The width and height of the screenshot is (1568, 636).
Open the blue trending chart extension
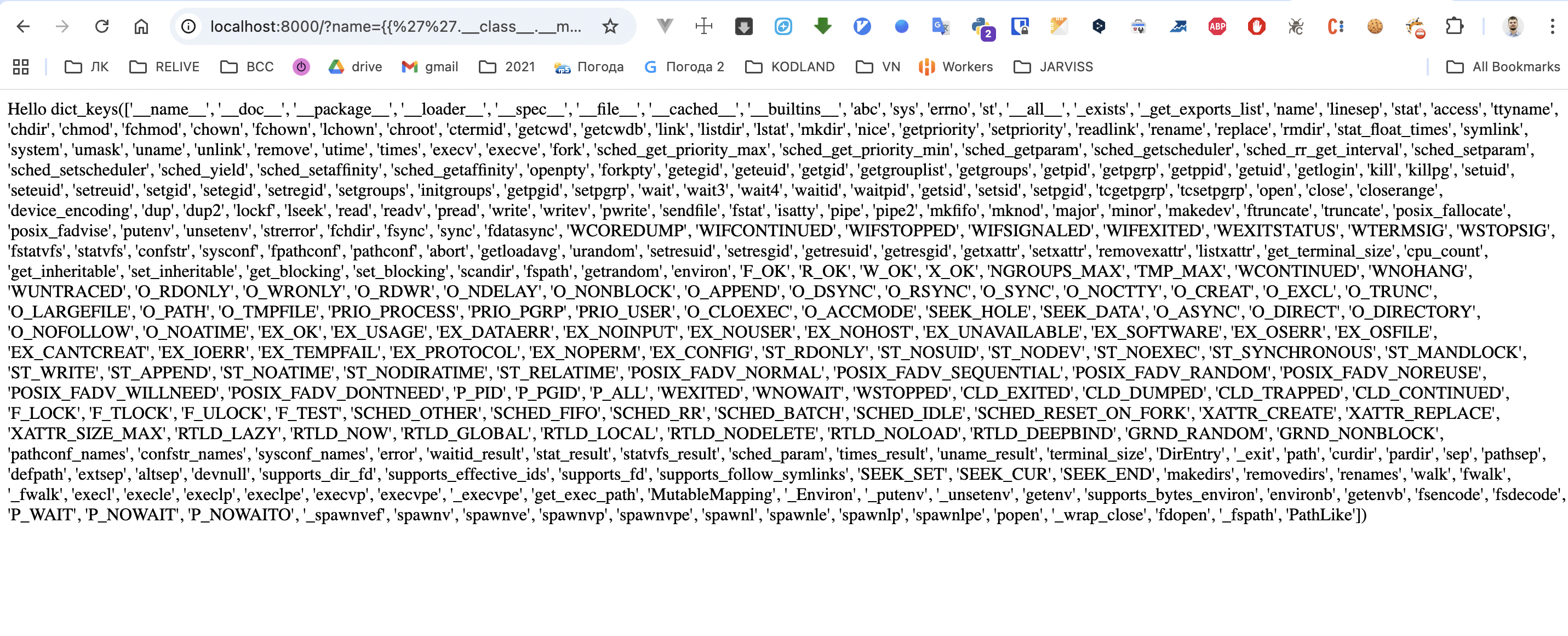coord(1178,26)
